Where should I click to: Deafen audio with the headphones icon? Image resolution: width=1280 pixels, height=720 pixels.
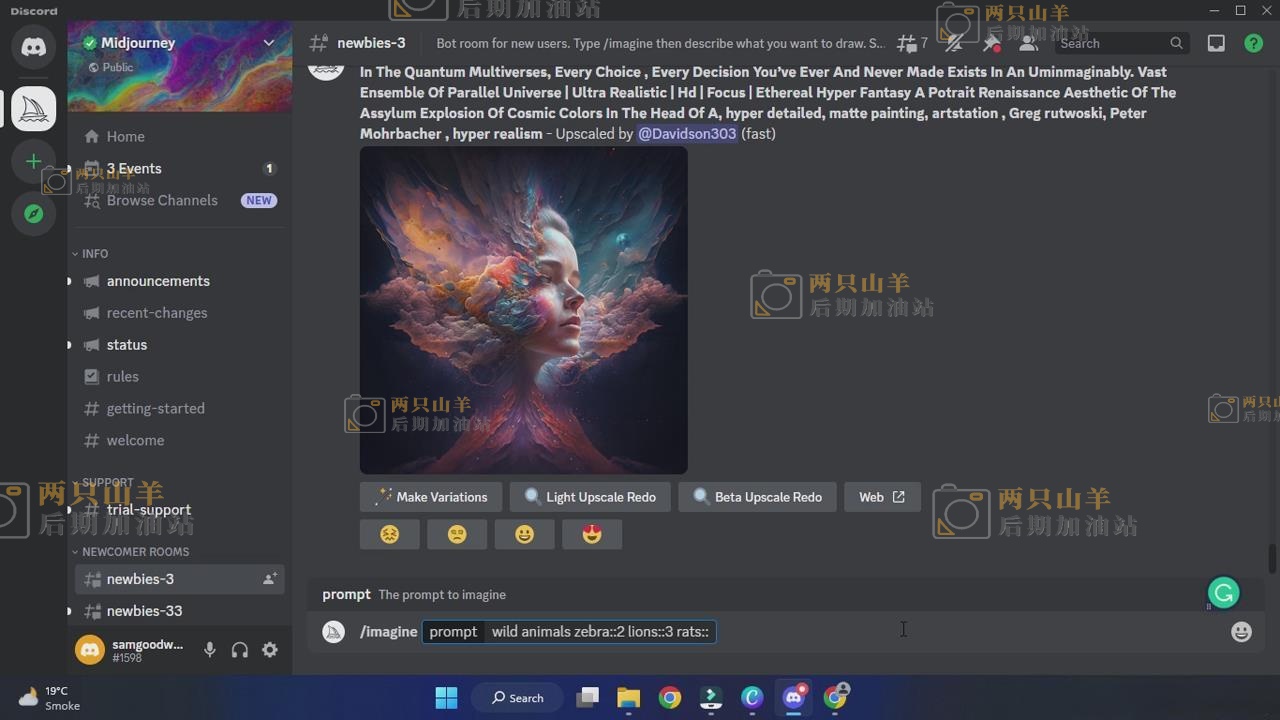tap(240, 650)
